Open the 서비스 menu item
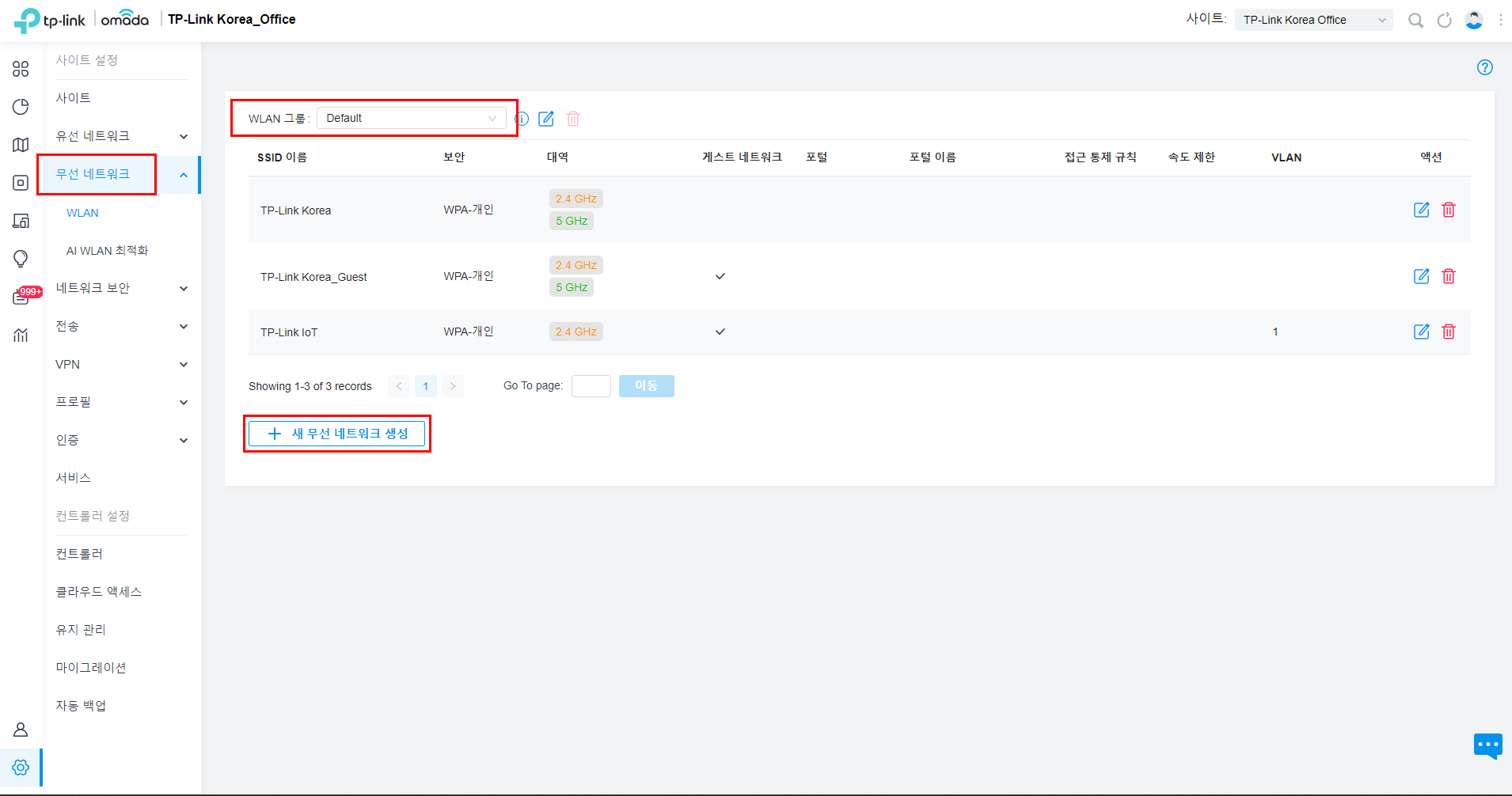 (73, 478)
